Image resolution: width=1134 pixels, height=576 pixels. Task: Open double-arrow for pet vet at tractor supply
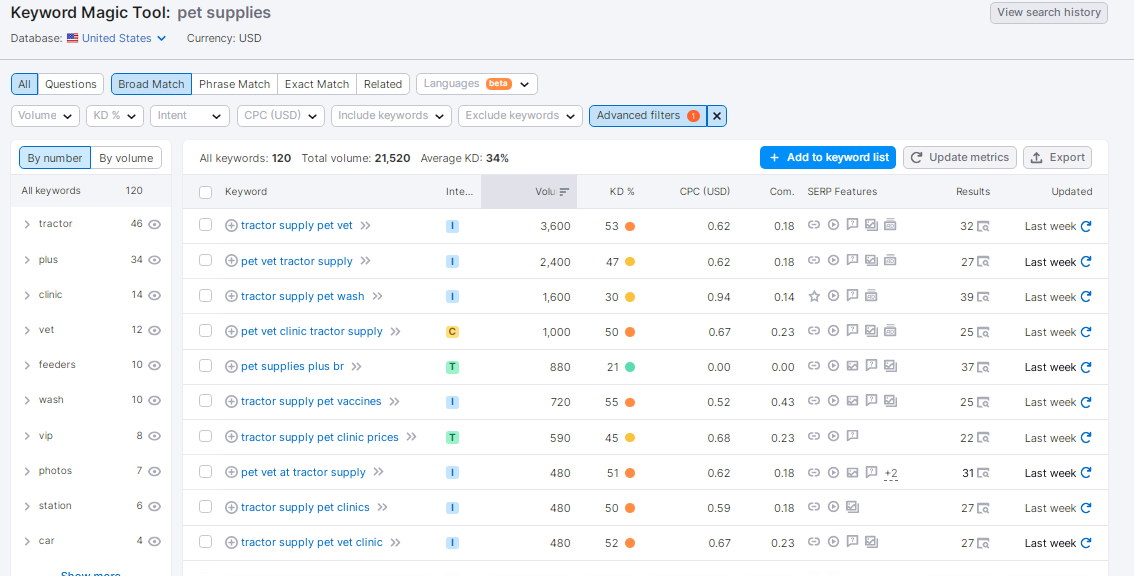(378, 473)
